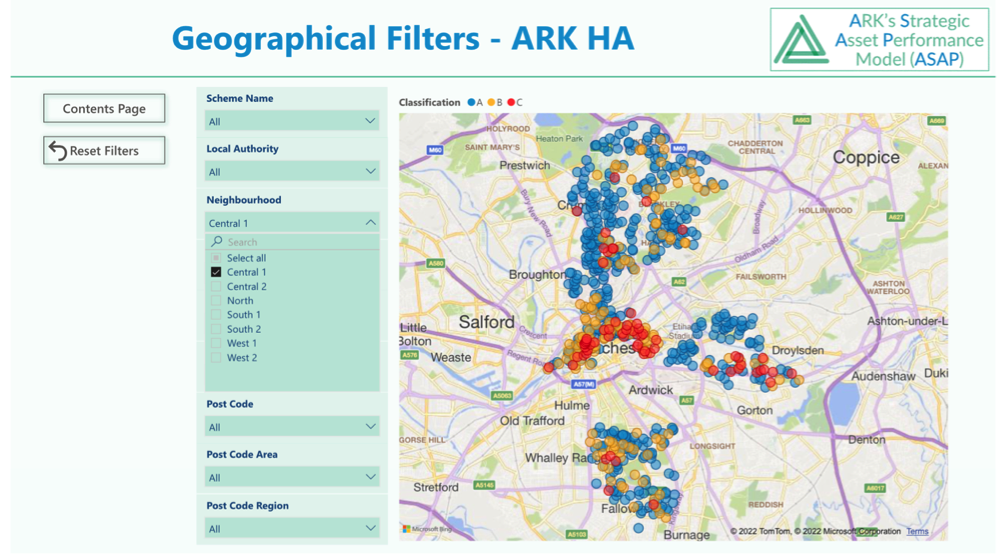Collapse the Neighbourhood dropdown chevron
The width and height of the screenshot is (1007, 554).
(369, 223)
